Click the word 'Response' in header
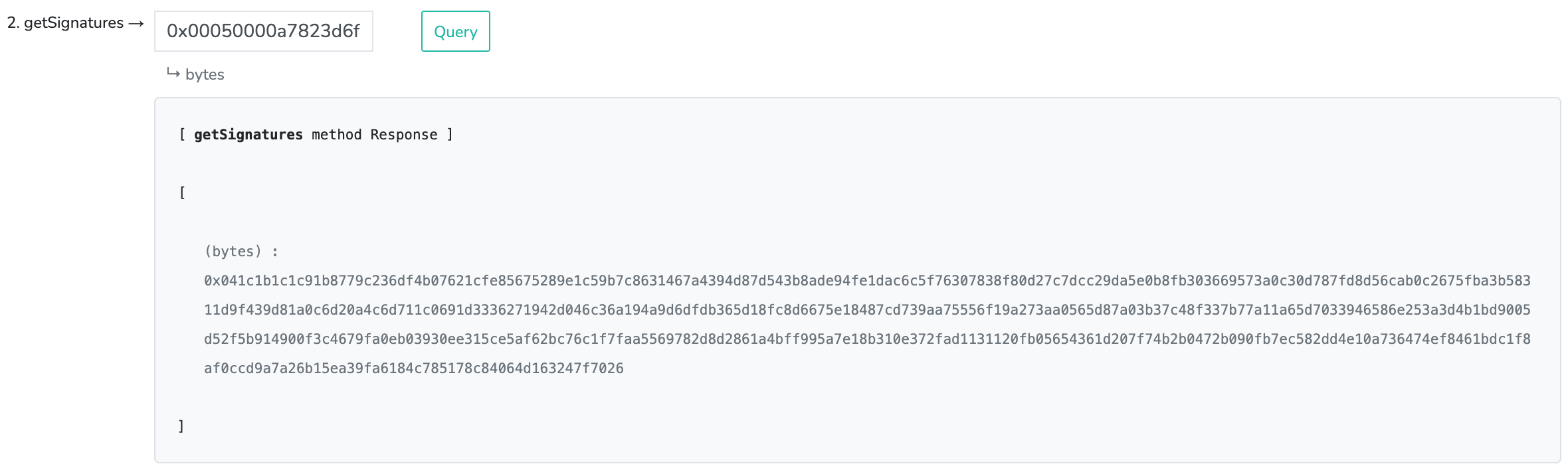Image resolution: width=1568 pixels, height=470 pixels. click(x=404, y=135)
